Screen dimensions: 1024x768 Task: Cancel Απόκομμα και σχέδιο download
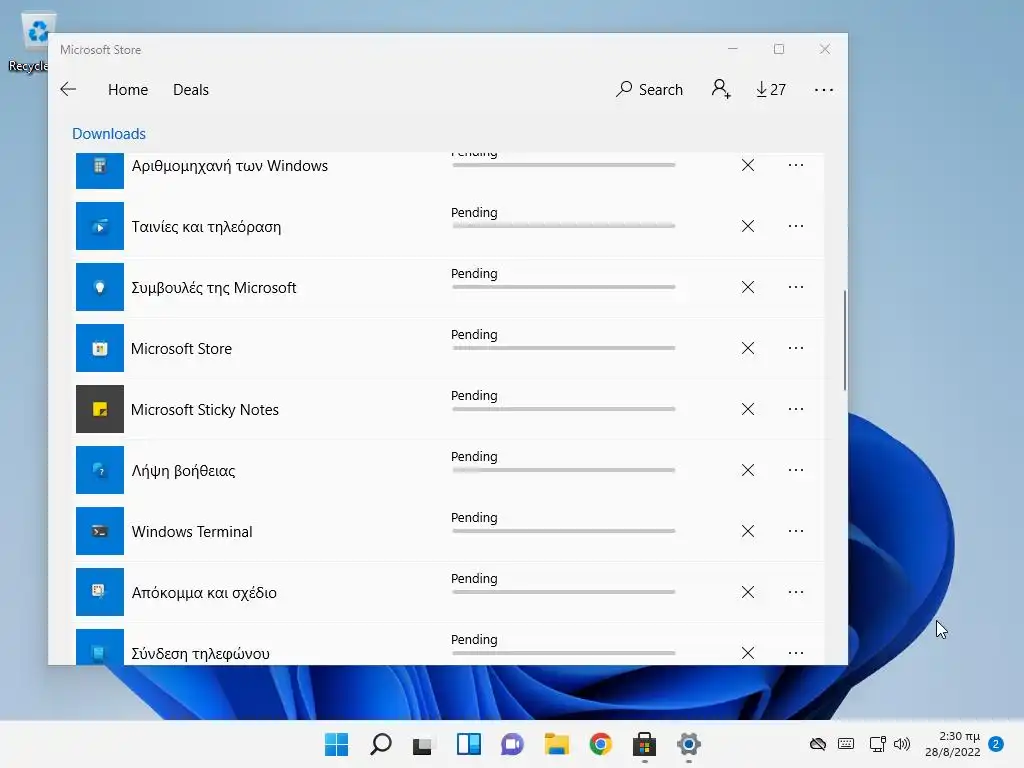click(x=748, y=592)
